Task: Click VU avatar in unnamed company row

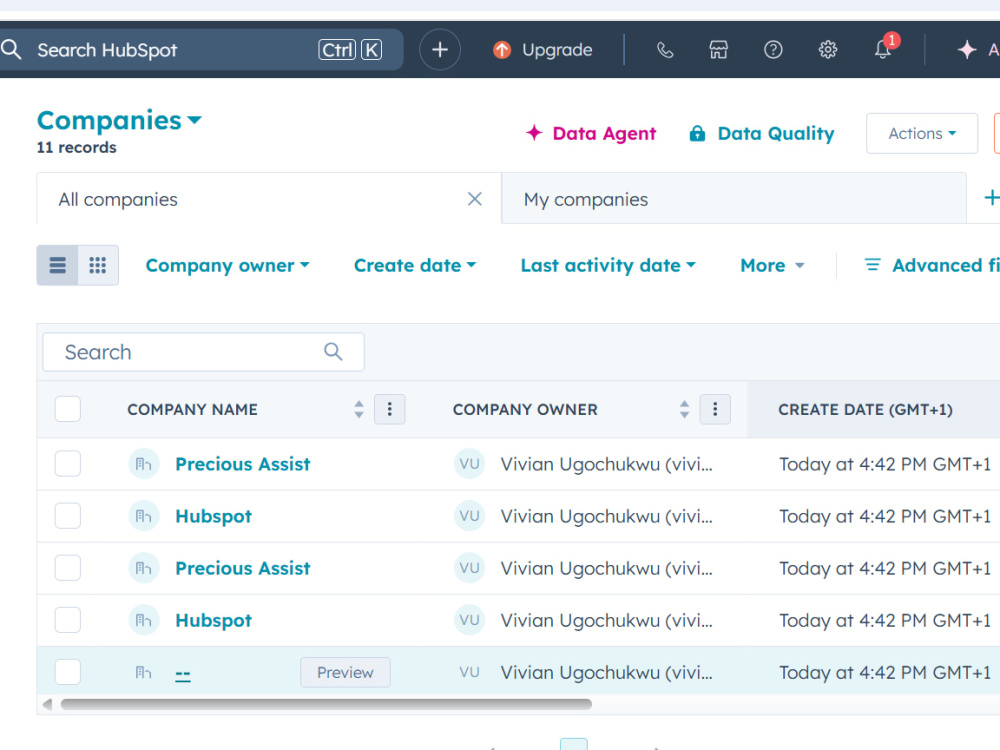Action: (469, 672)
